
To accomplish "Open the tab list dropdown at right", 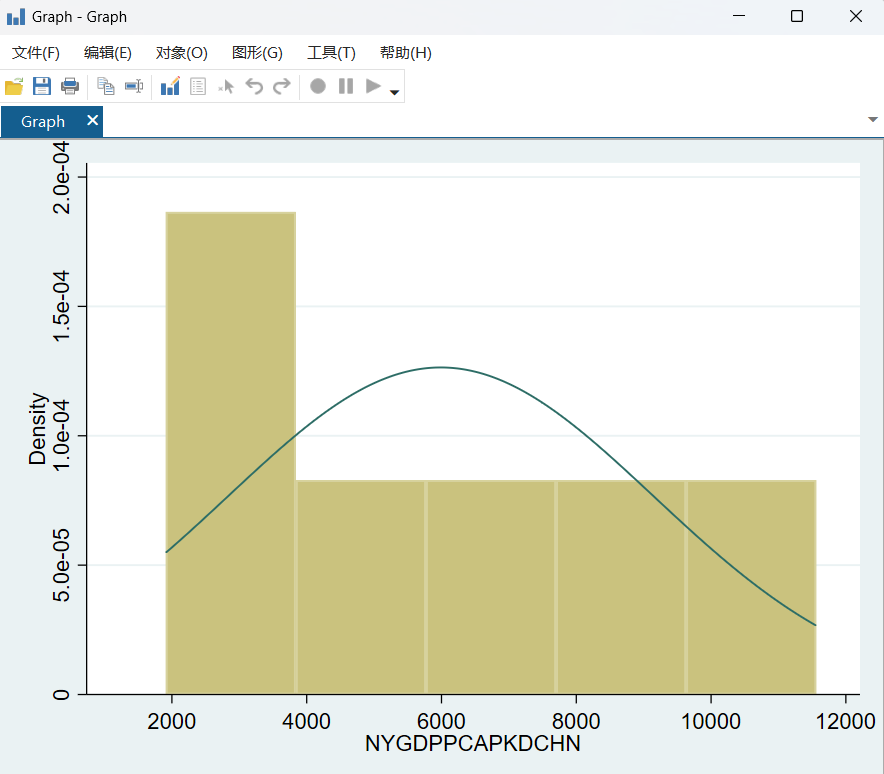I will pos(872,120).
